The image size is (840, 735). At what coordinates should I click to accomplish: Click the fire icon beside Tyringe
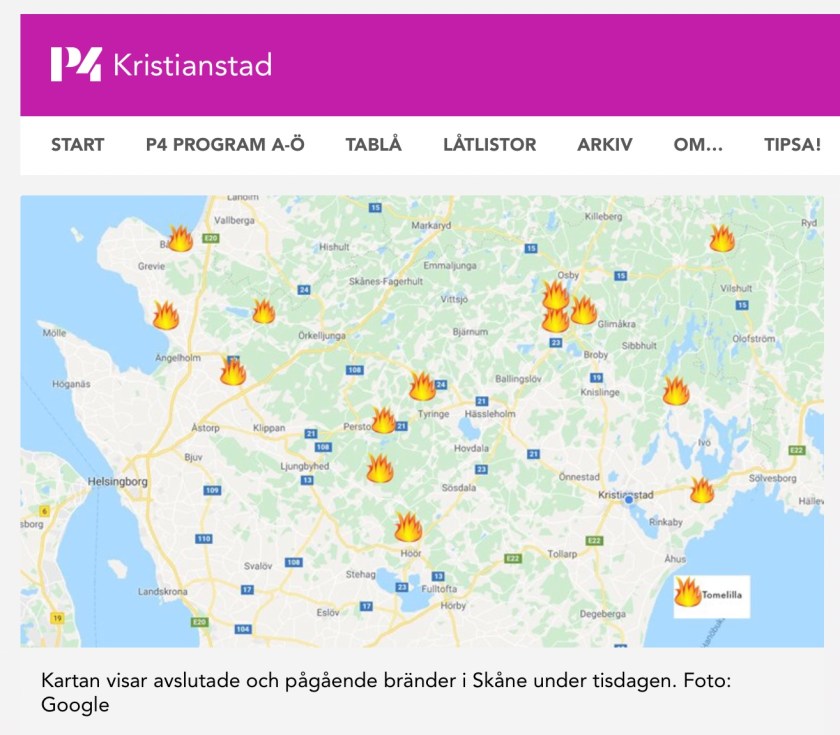click(x=422, y=386)
